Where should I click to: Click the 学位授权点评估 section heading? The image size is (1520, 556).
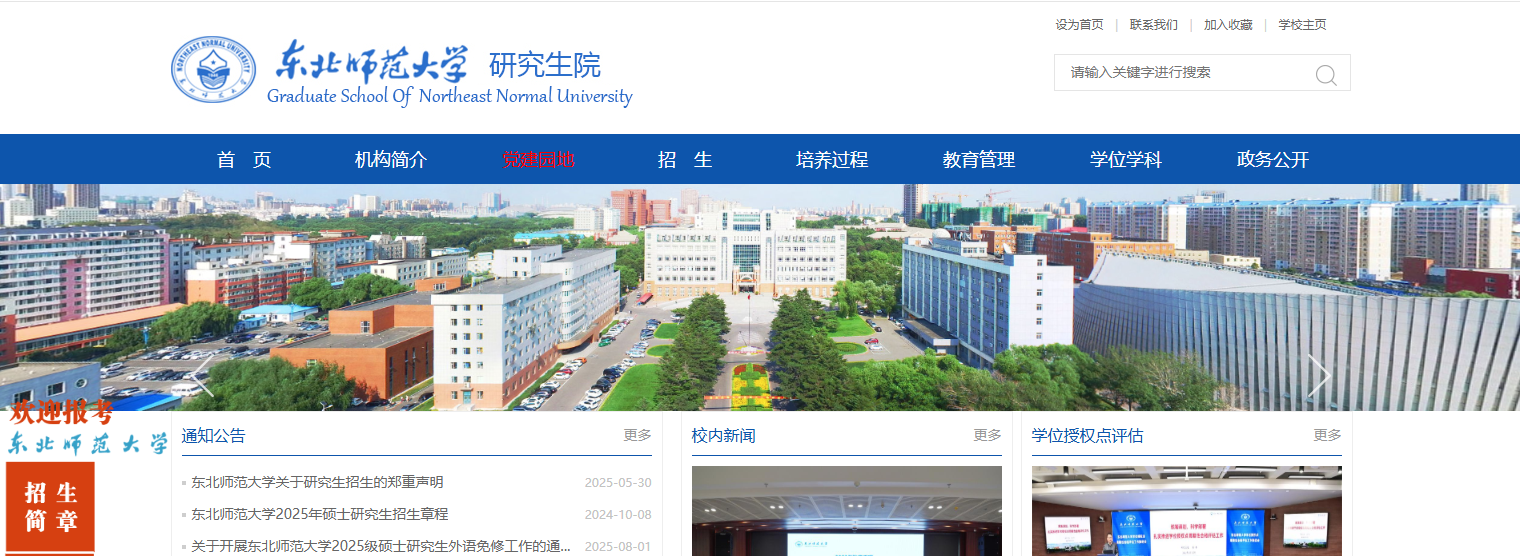click(1088, 435)
